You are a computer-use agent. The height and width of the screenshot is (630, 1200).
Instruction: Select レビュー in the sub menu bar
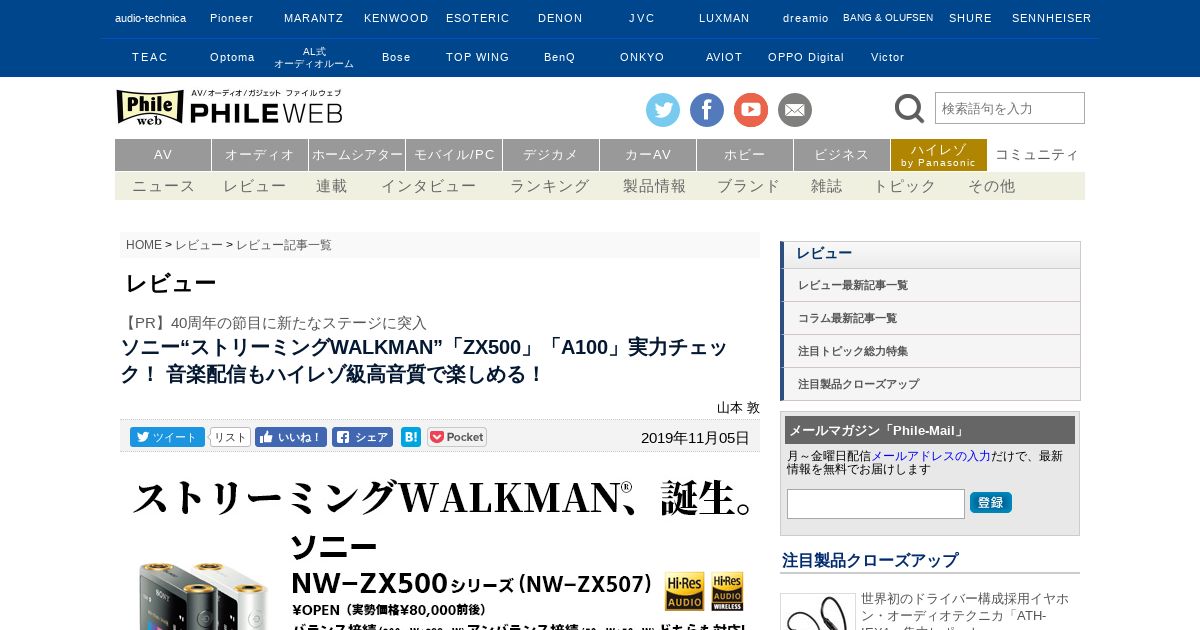pyautogui.click(x=254, y=186)
